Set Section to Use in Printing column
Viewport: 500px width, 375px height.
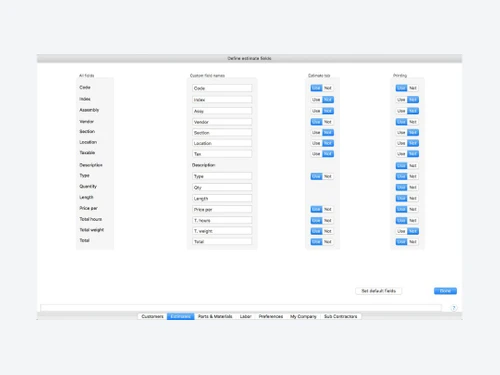point(401,133)
